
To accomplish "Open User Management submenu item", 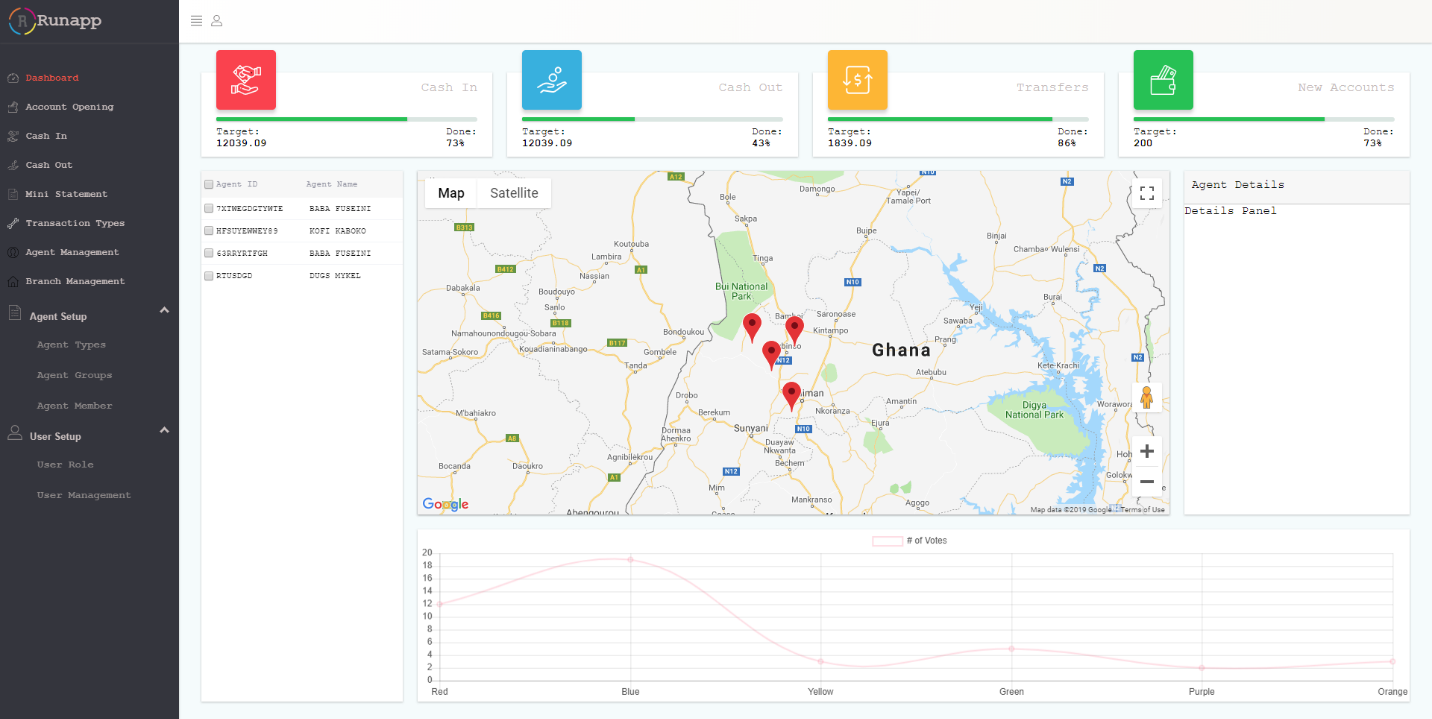I will tap(83, 495).
